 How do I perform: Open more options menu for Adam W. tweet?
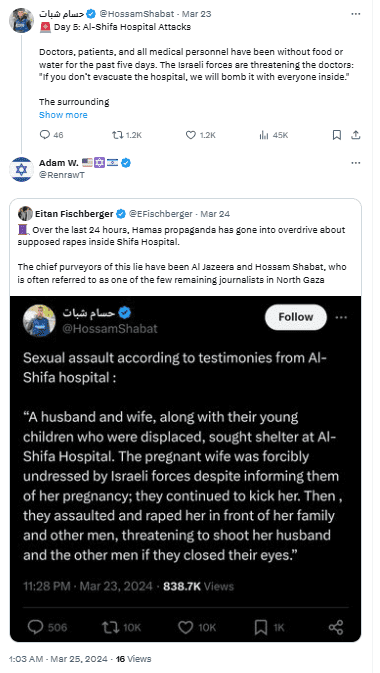[356, 163]
